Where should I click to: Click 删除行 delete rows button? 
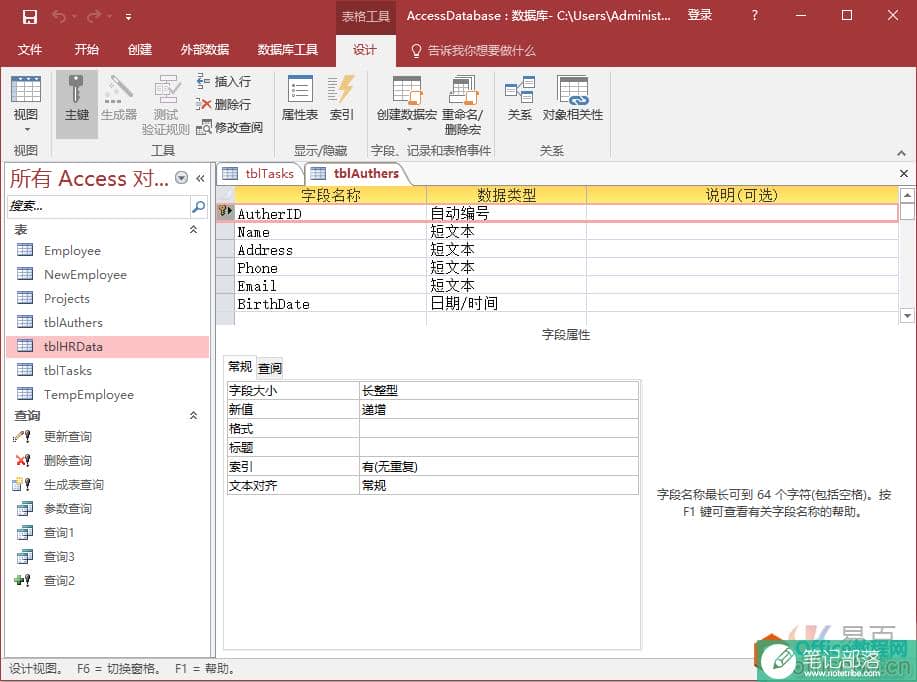[224, 104]
